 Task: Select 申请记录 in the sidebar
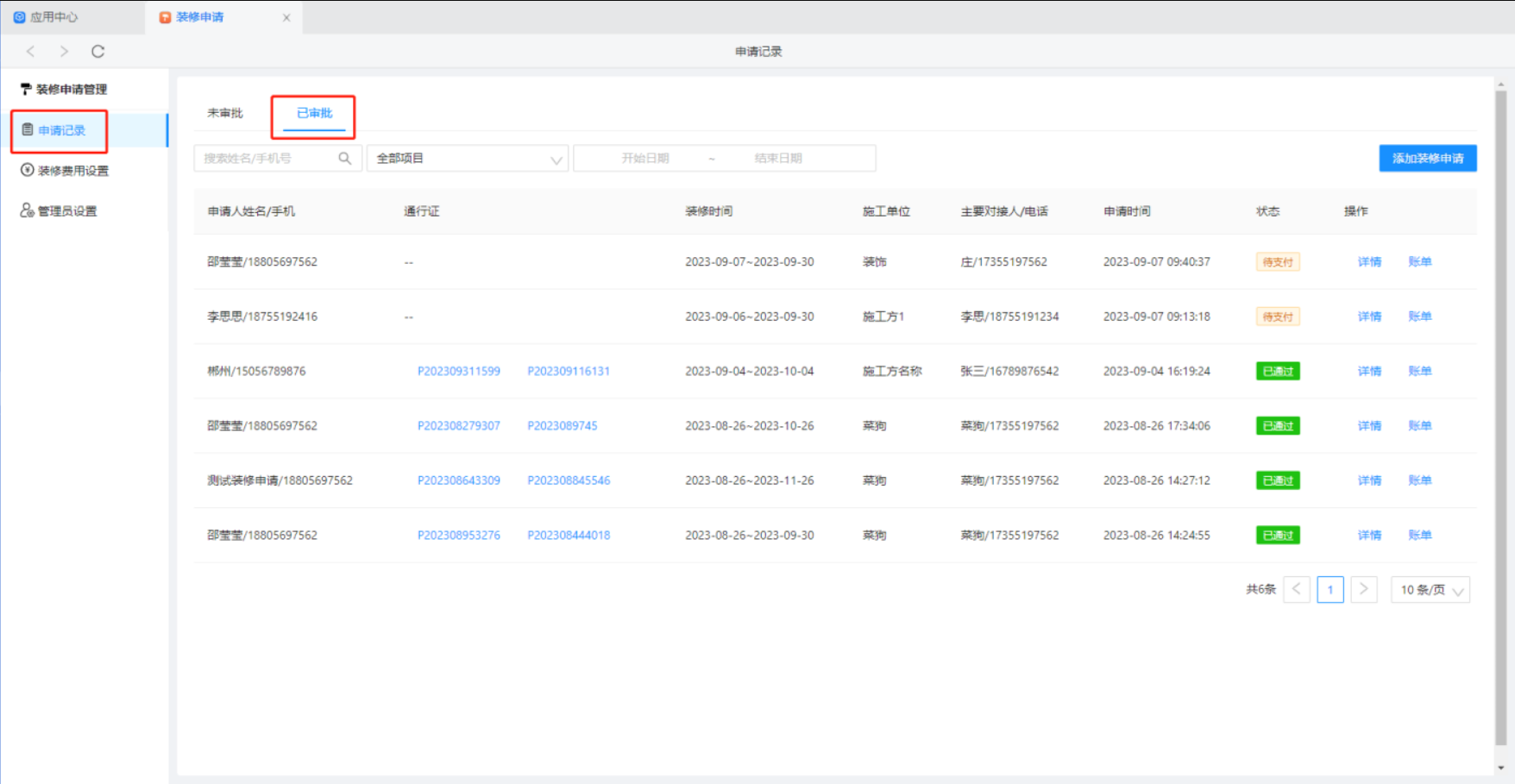tap(61, 131)
